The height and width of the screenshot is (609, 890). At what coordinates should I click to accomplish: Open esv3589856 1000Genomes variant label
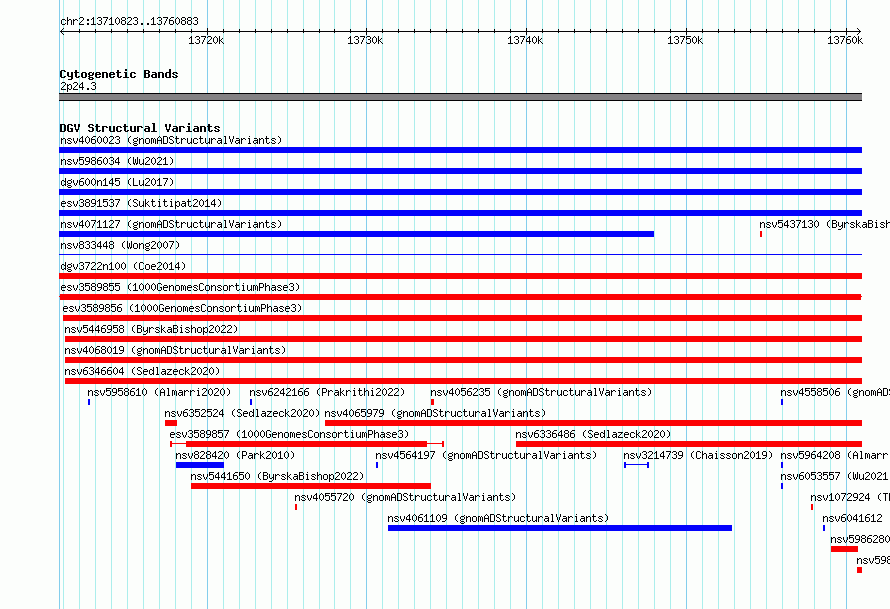(x=182, y=308)
